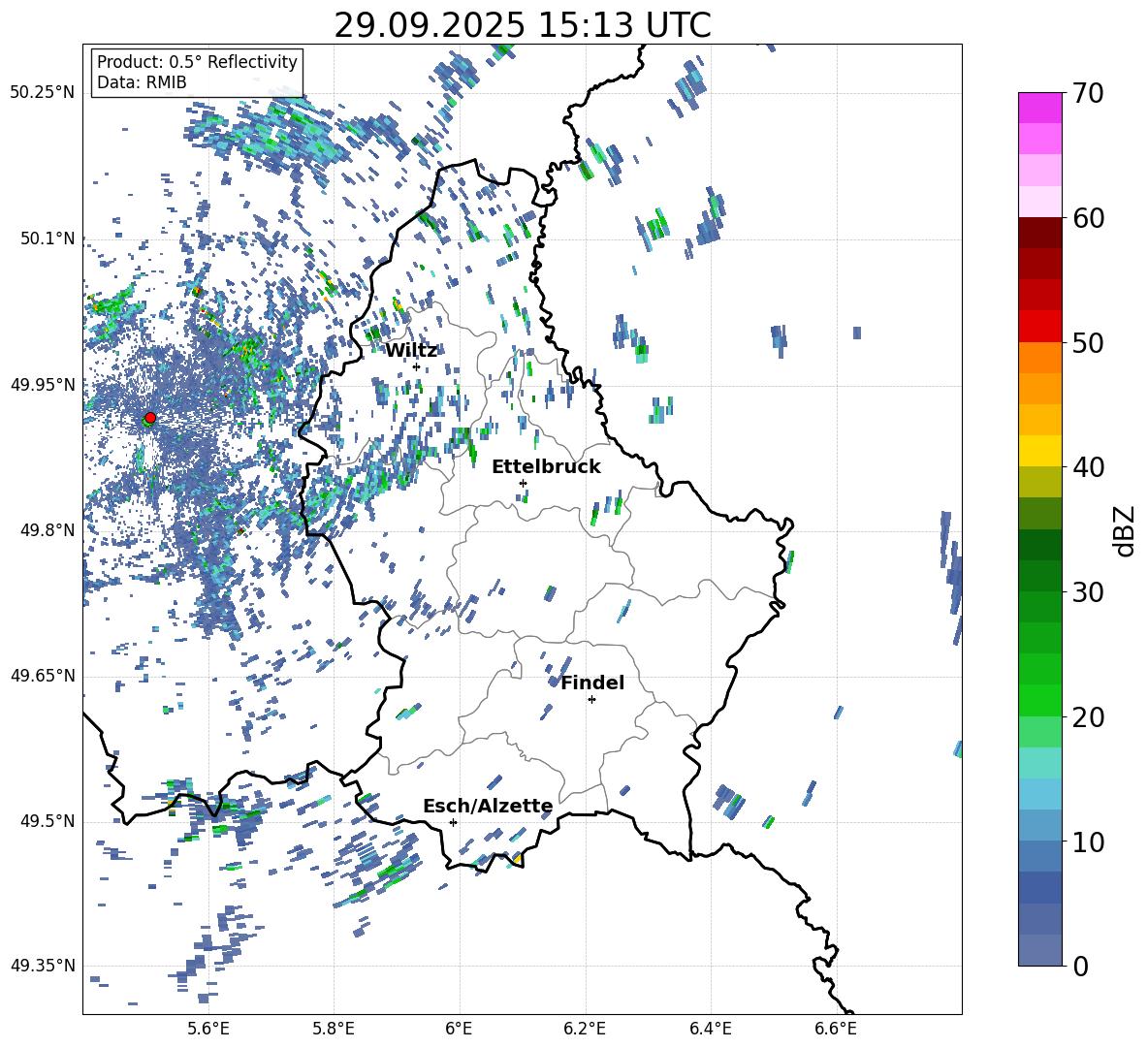Viewport: 1148px width, 1048px height.
Task: Click the Ettelbruck station cross marker
Action: coord(523,483)
